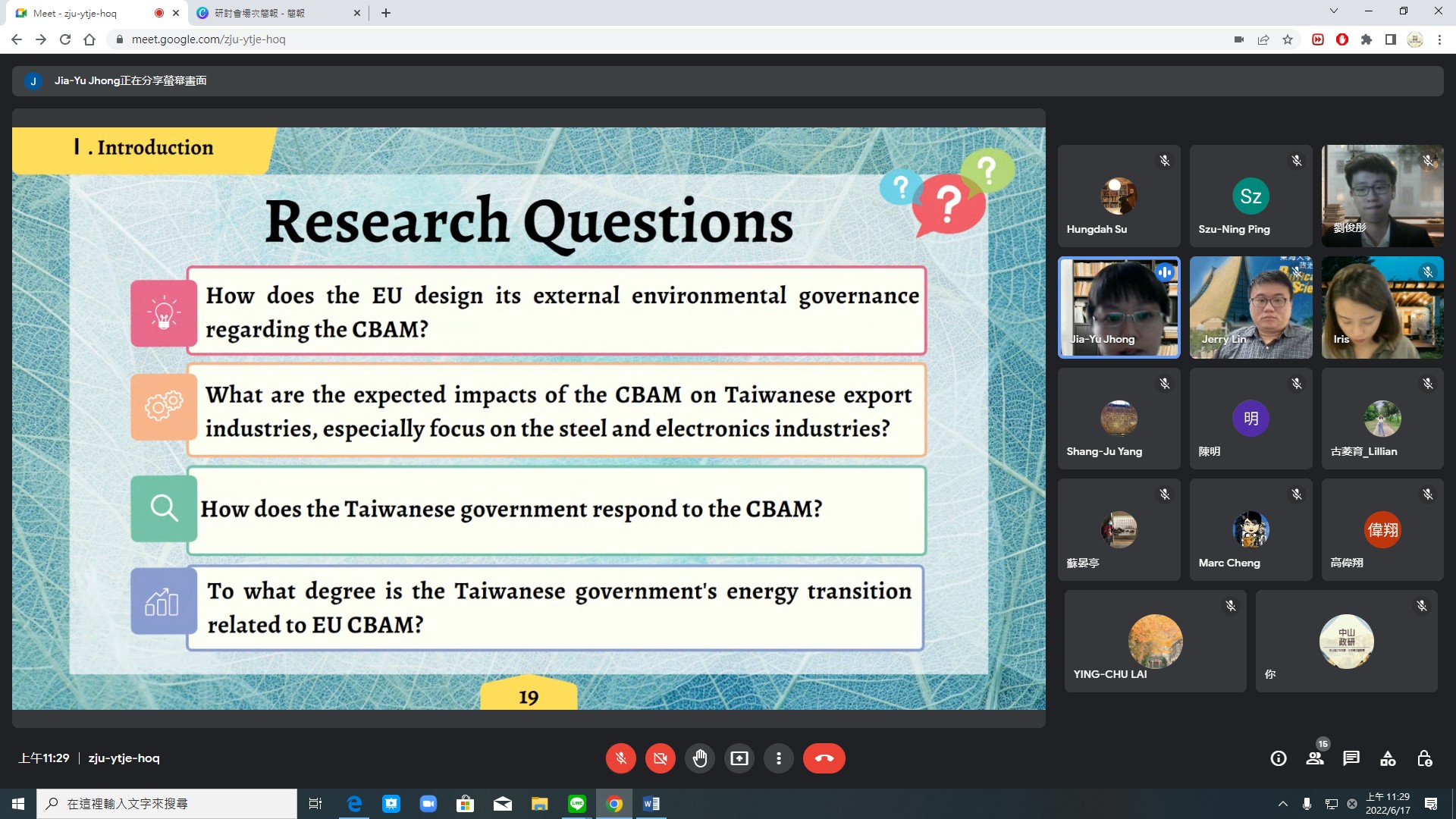Open Word from the Windows taskbar
1456x819 pixels.
(x=651, y=804)
